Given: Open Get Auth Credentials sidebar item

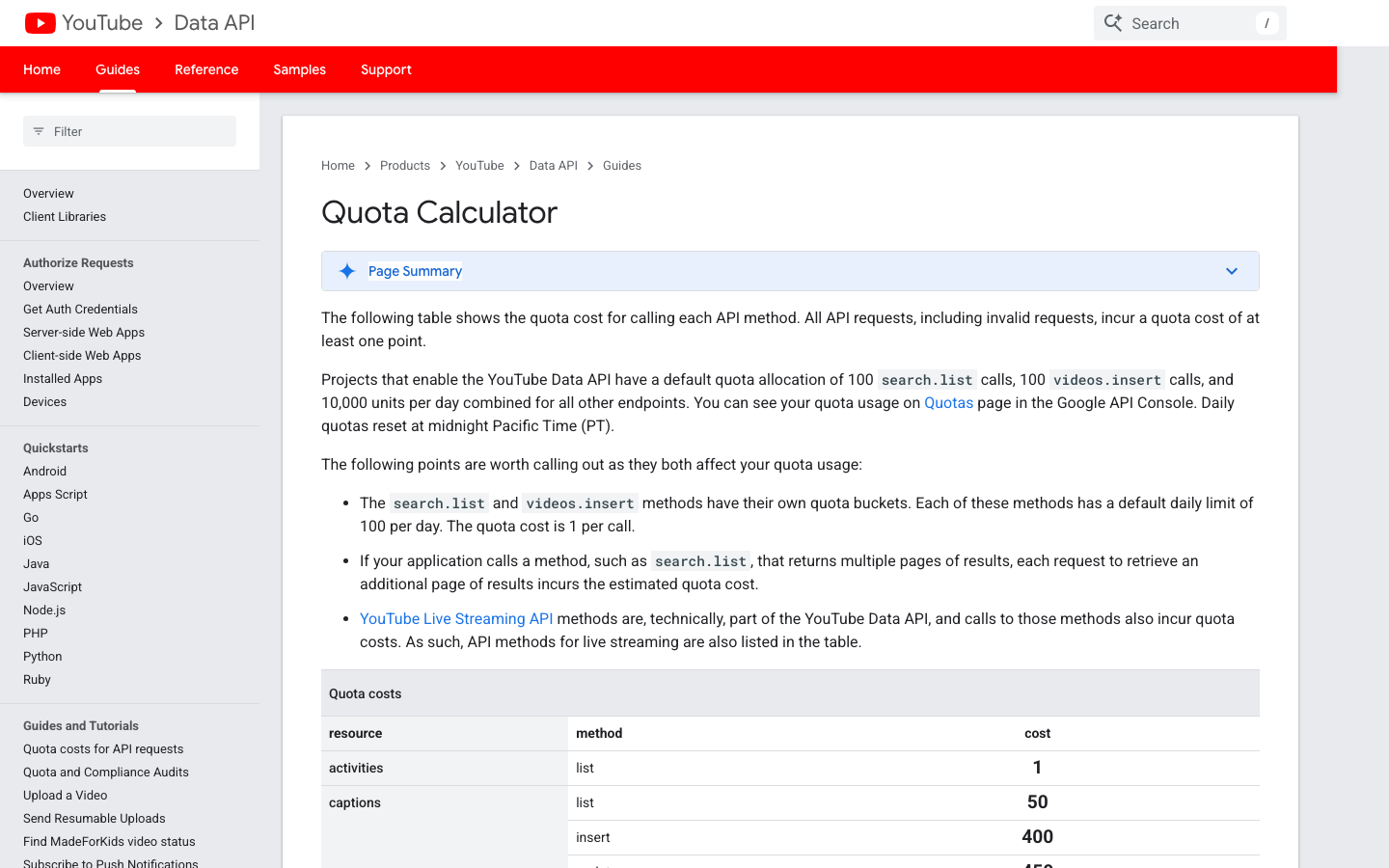Looking at the screenshot, I should (x=80, y=310).
